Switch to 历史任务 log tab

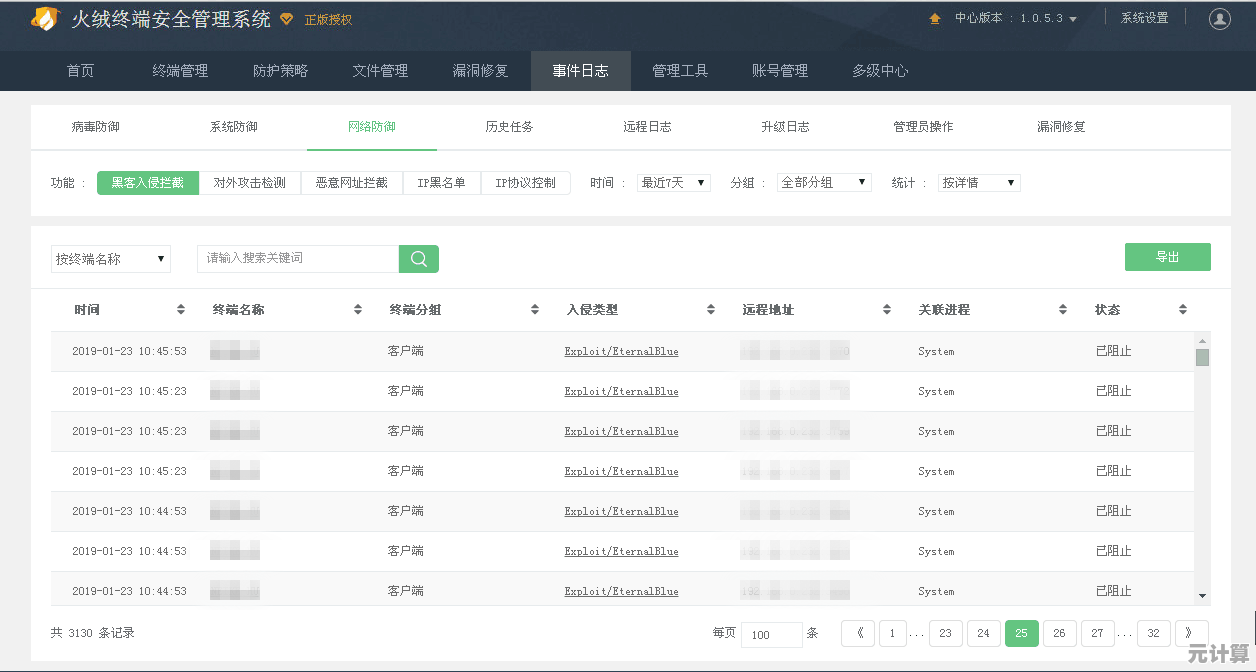click(x=510, y=127)
